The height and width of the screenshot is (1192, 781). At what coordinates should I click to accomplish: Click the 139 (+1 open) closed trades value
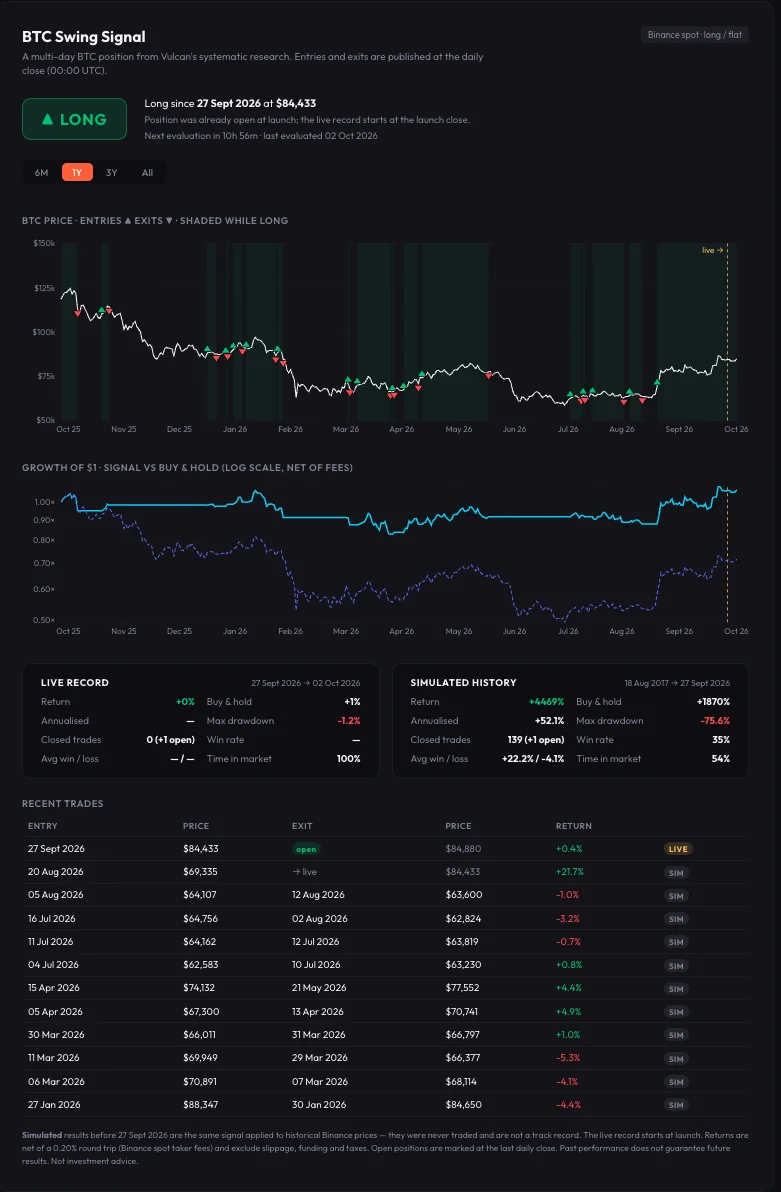click(x=535, y=740)
